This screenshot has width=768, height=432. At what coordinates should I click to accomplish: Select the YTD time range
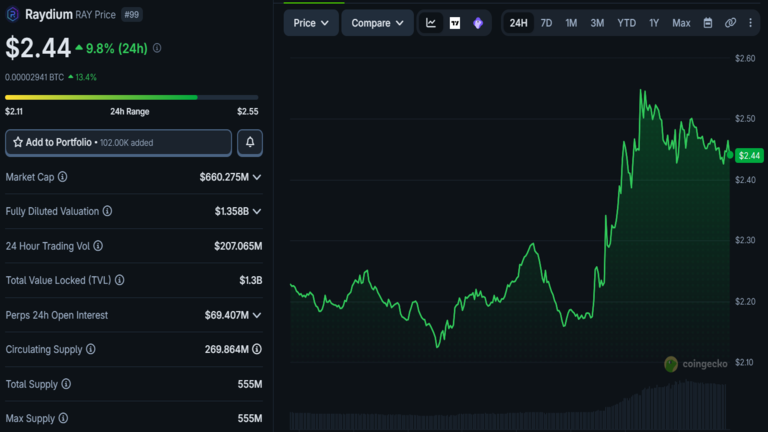coord(626,23)
